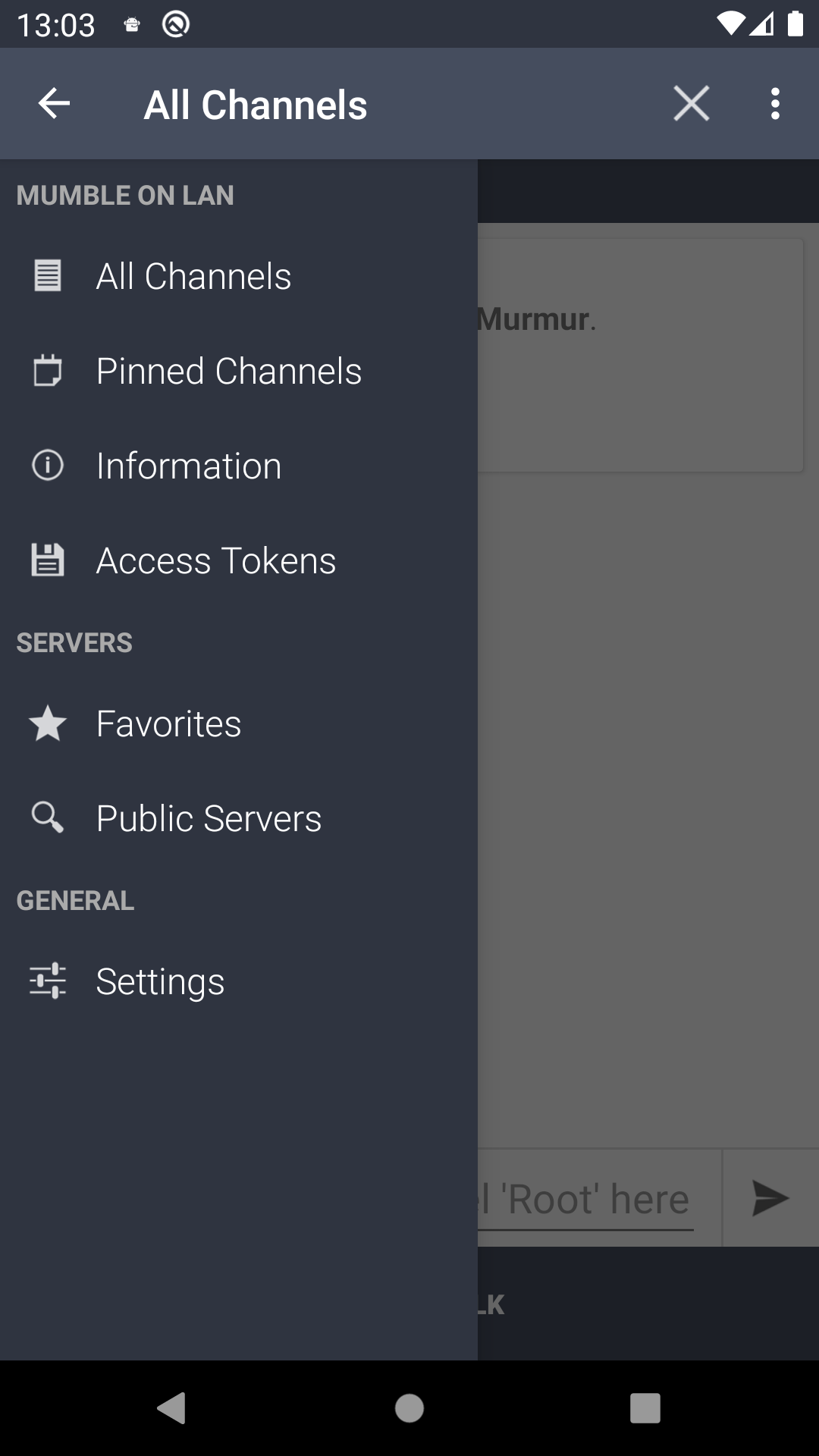Tap the back arrow in header
The width and height of the screenshot is (819, 1456).
click(x=54, y=104)
